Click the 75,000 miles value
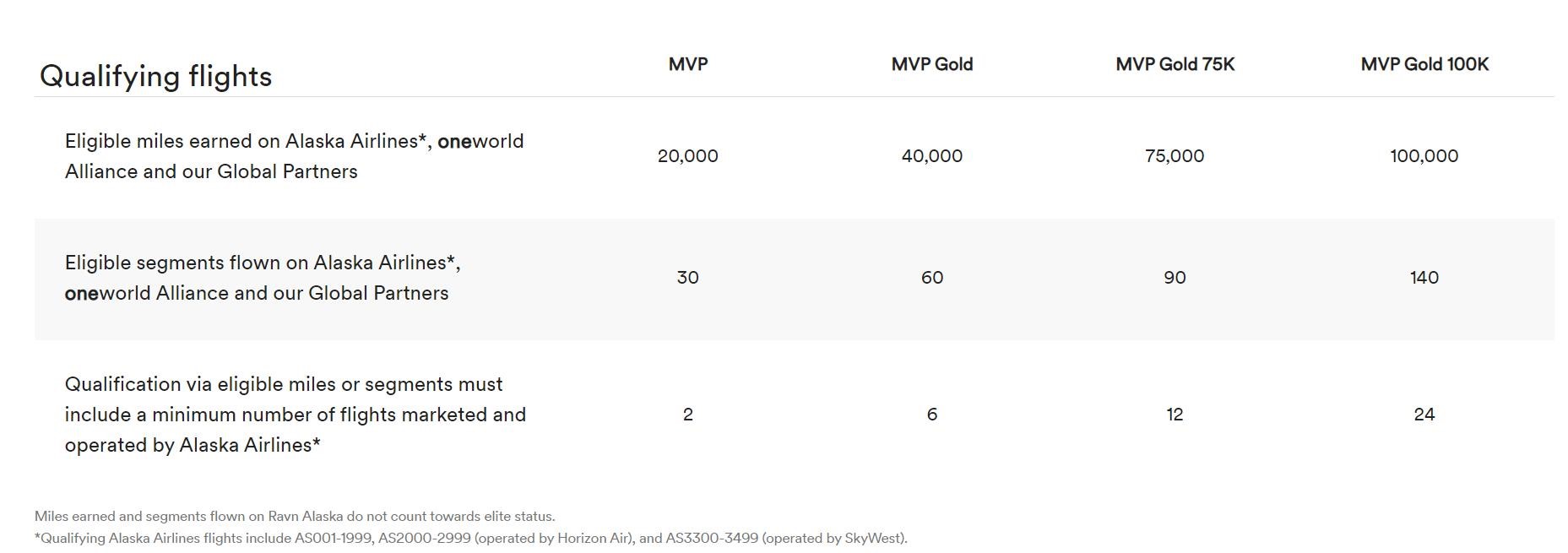This screenshot has height=553, width=1568. 1175,156
